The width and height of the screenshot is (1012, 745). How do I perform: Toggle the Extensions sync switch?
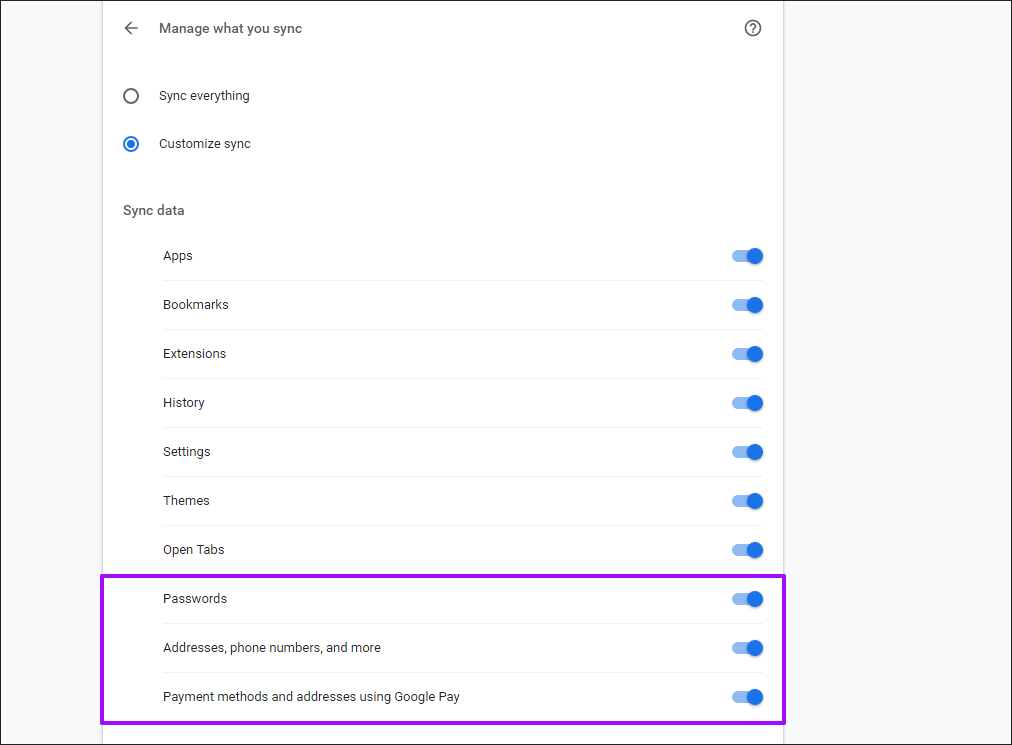pyautogui.click(x=747, y=354)
